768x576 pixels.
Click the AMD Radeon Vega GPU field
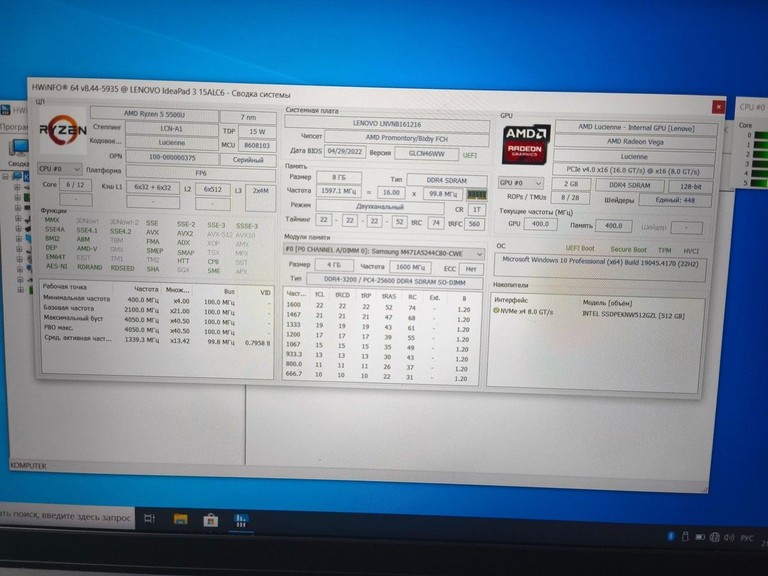point(635,142)
